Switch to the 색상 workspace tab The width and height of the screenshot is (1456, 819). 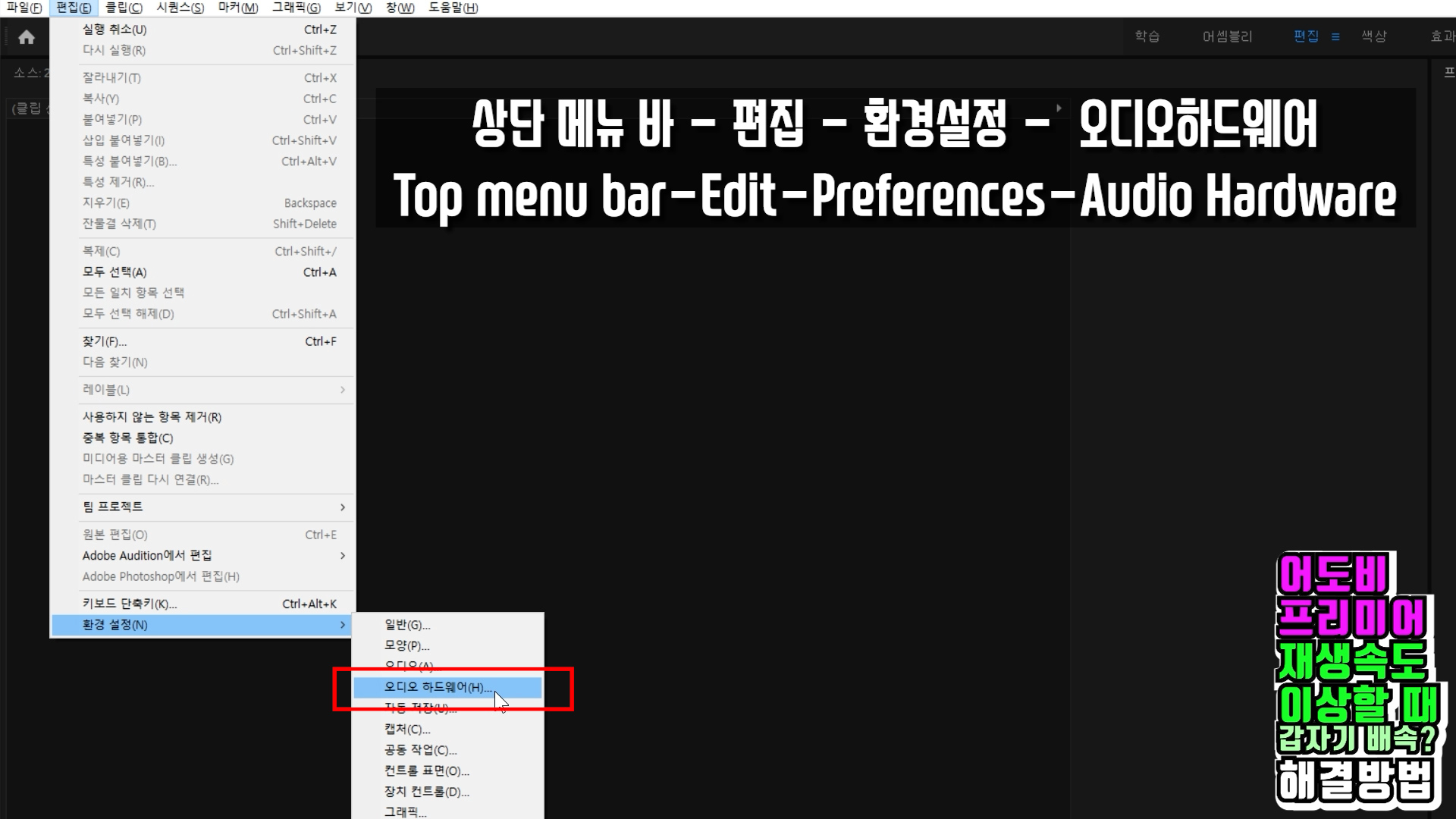(1373, 36)
